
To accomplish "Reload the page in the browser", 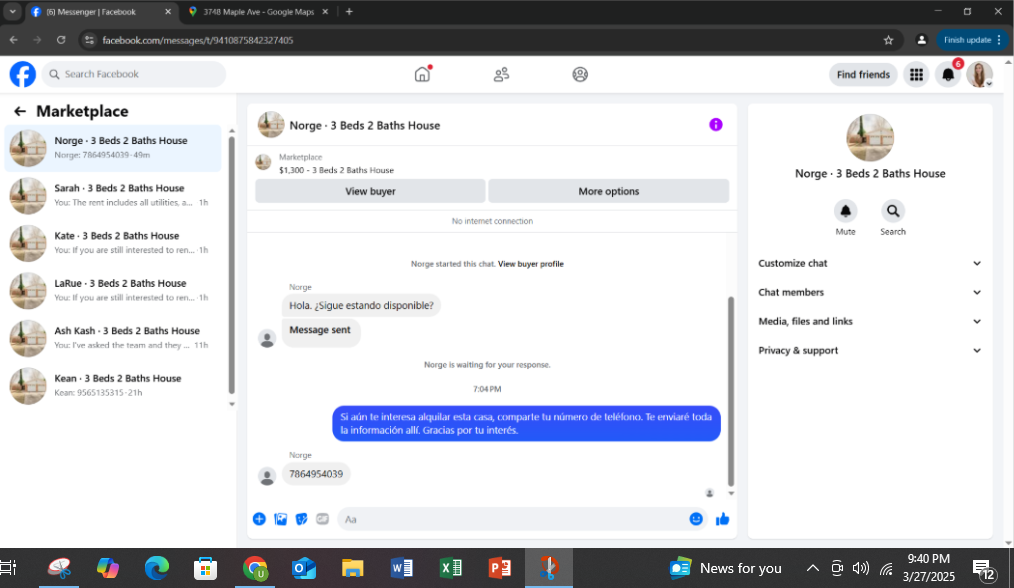I will 61,40.
